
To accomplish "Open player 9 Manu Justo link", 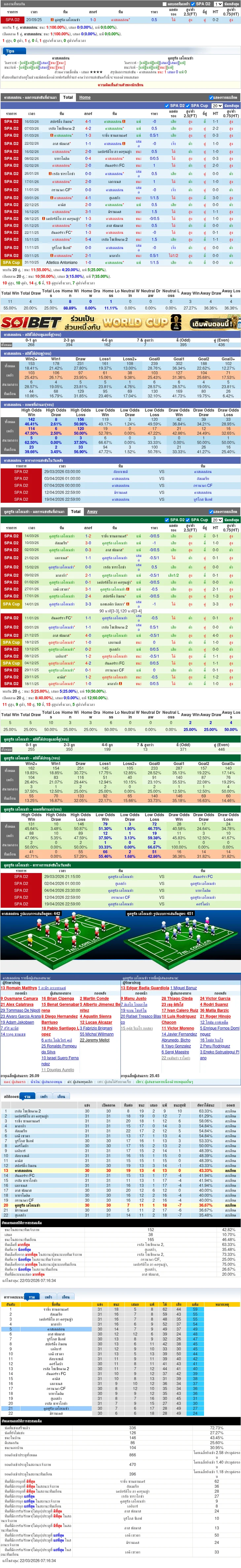I will [x=134, y=998].
